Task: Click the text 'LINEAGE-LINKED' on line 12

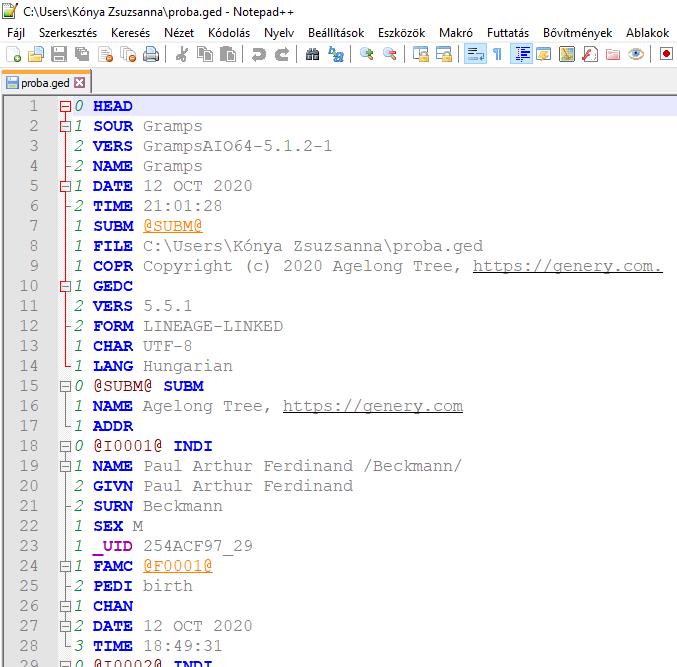Action: 213,326
